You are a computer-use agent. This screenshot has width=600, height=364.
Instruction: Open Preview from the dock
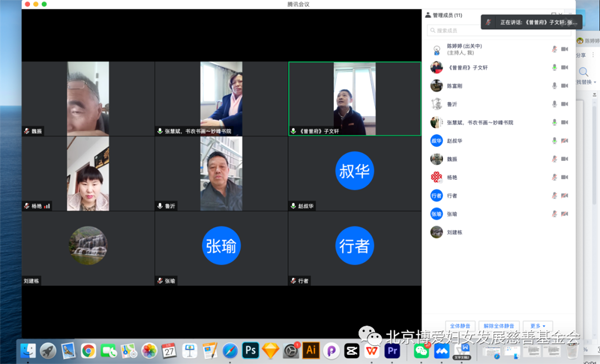68,351
